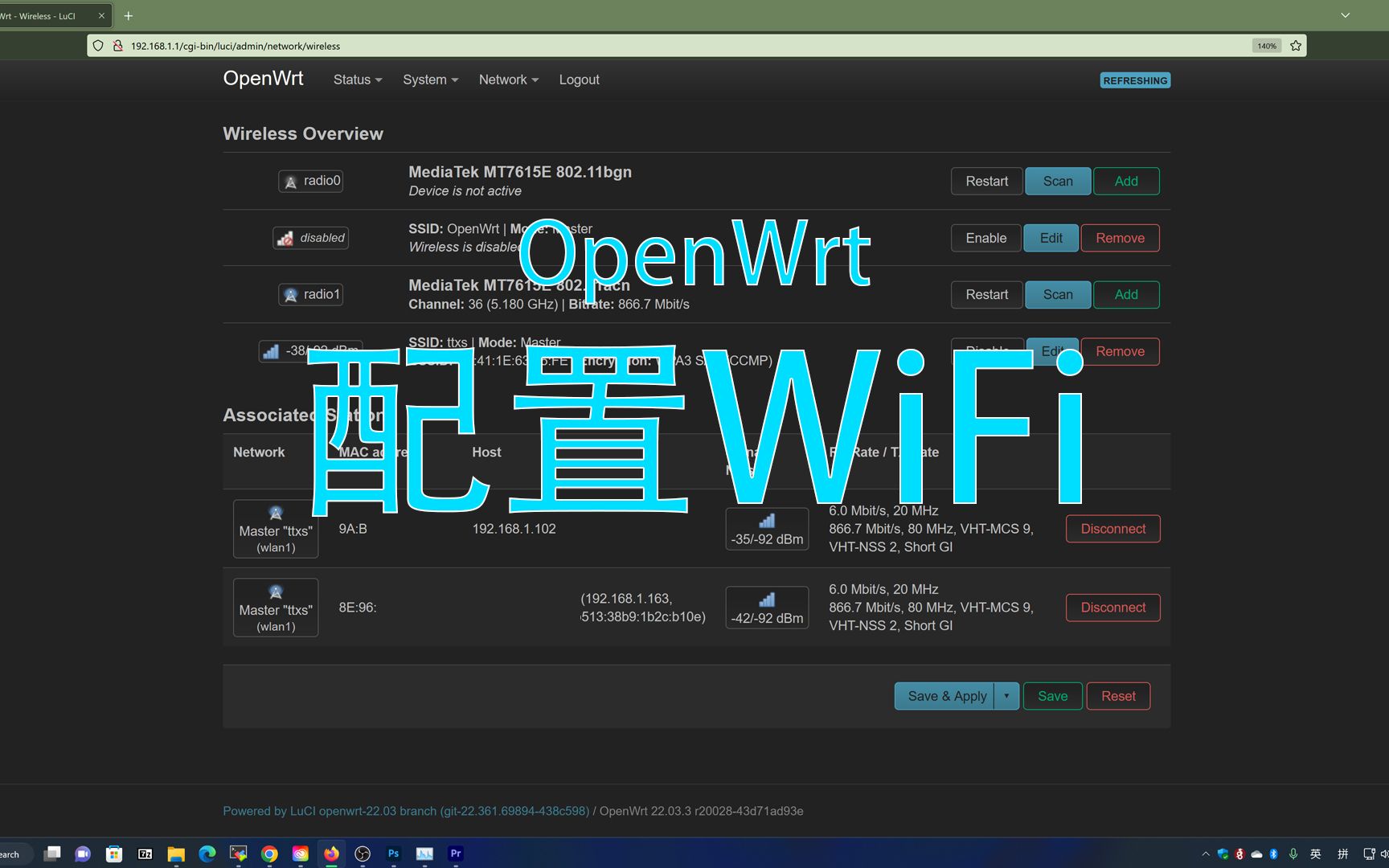Expand the System menu

[430, 80]
